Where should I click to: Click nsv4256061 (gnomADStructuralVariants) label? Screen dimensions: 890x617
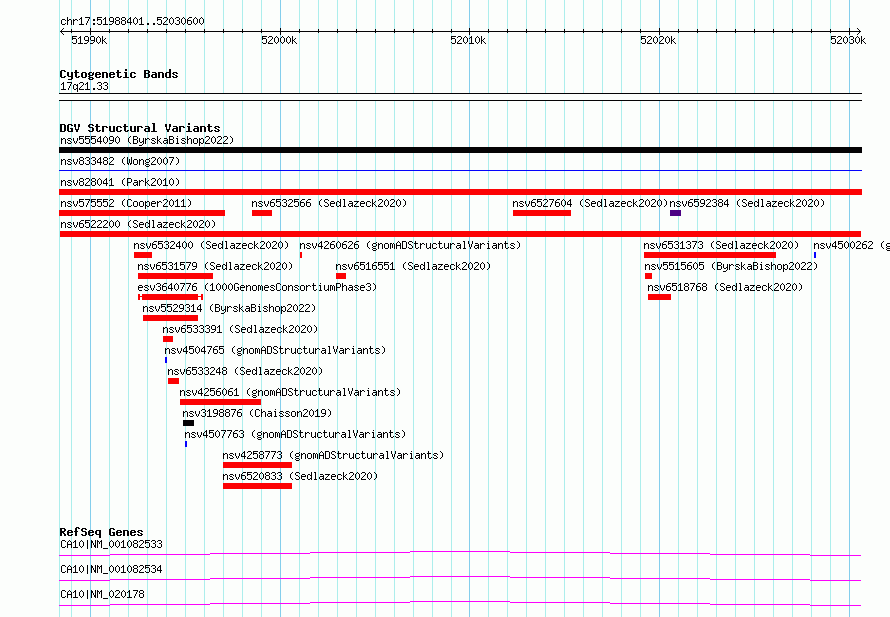click(x=290, y=392)
